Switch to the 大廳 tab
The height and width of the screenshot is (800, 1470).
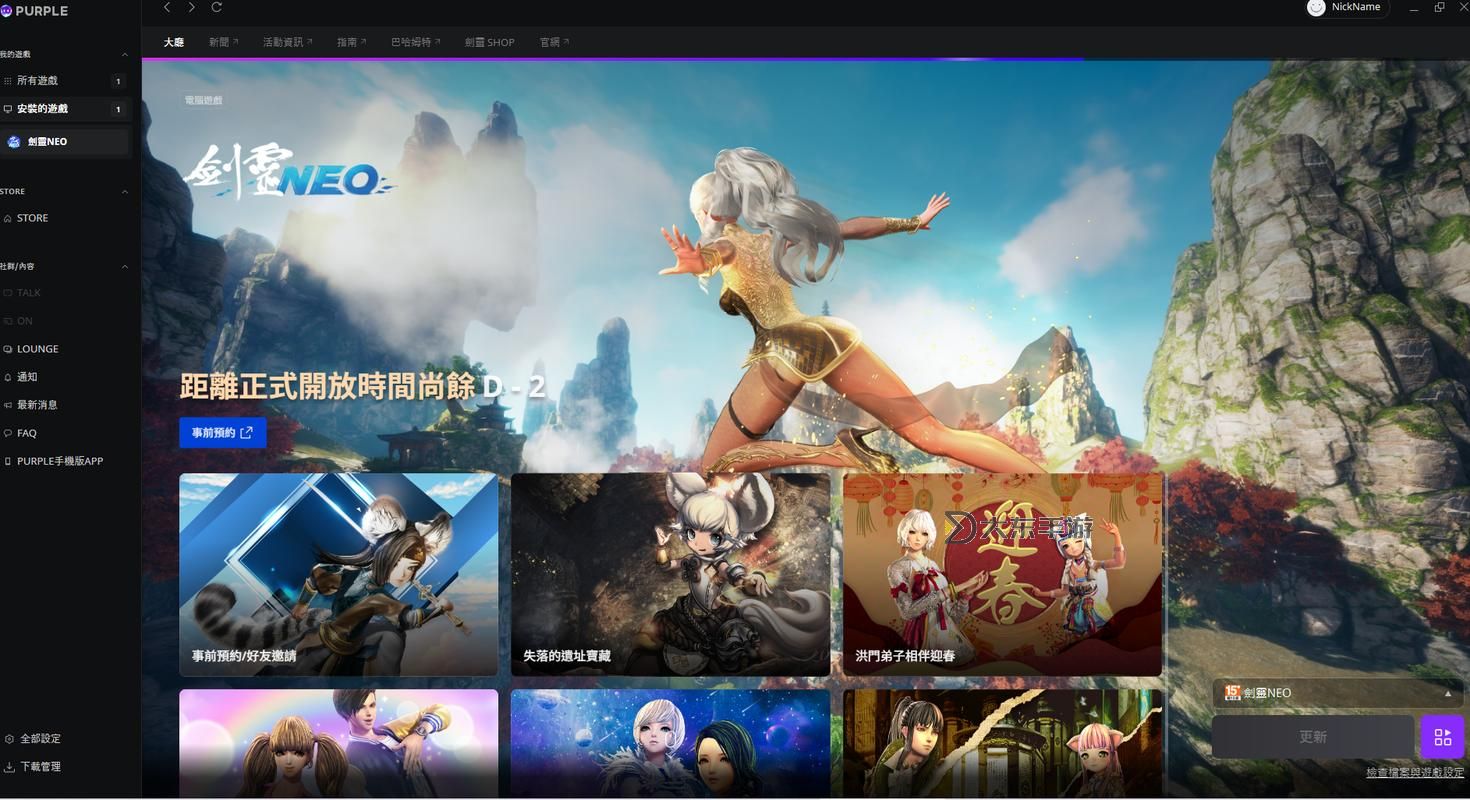pos(174,42)
